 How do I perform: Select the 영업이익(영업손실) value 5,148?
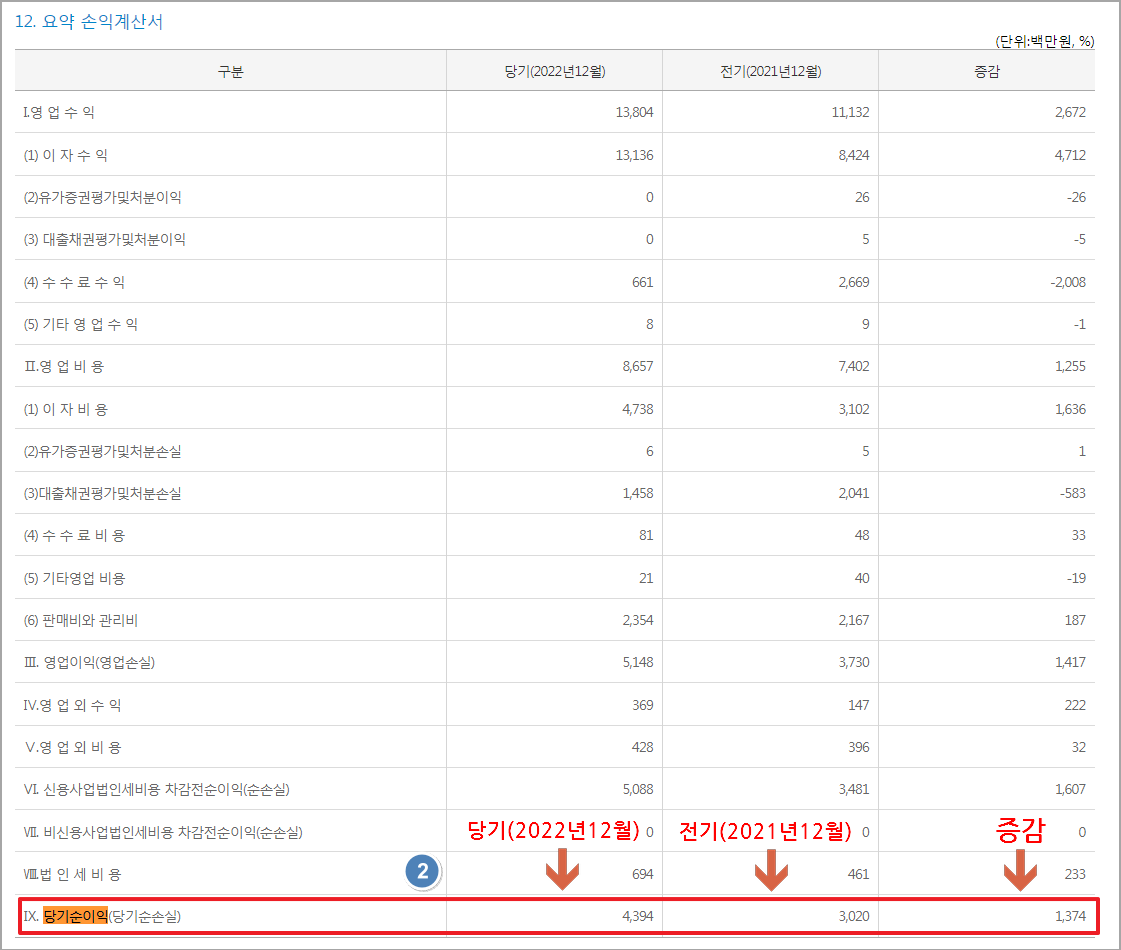pyautogui.click(x=637, y=661)
